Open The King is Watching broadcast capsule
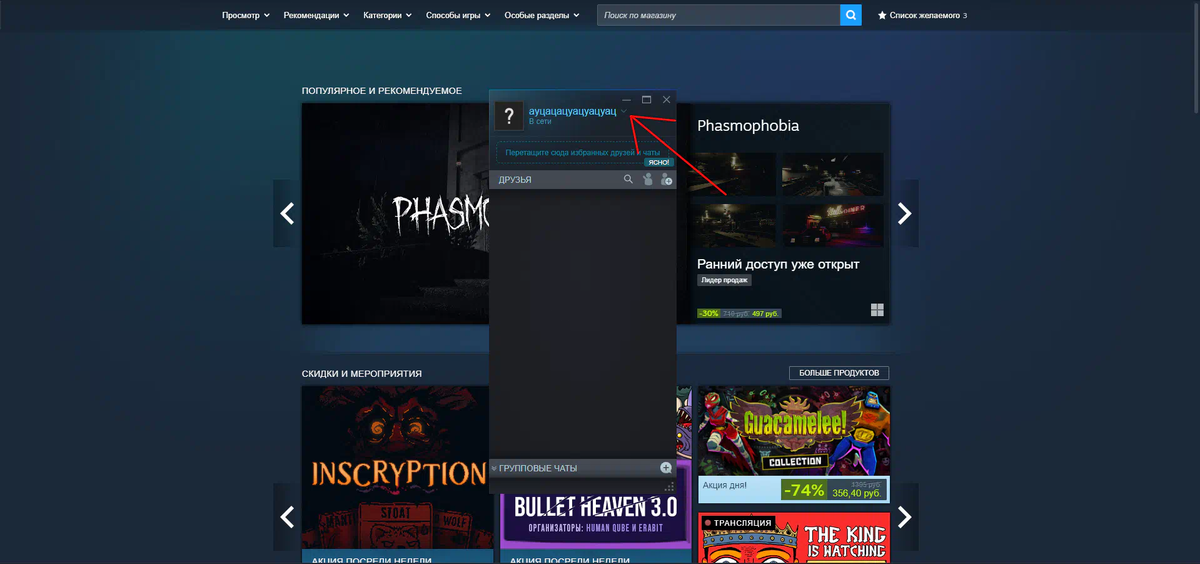1200x564 pixels. tap(794, 539)
